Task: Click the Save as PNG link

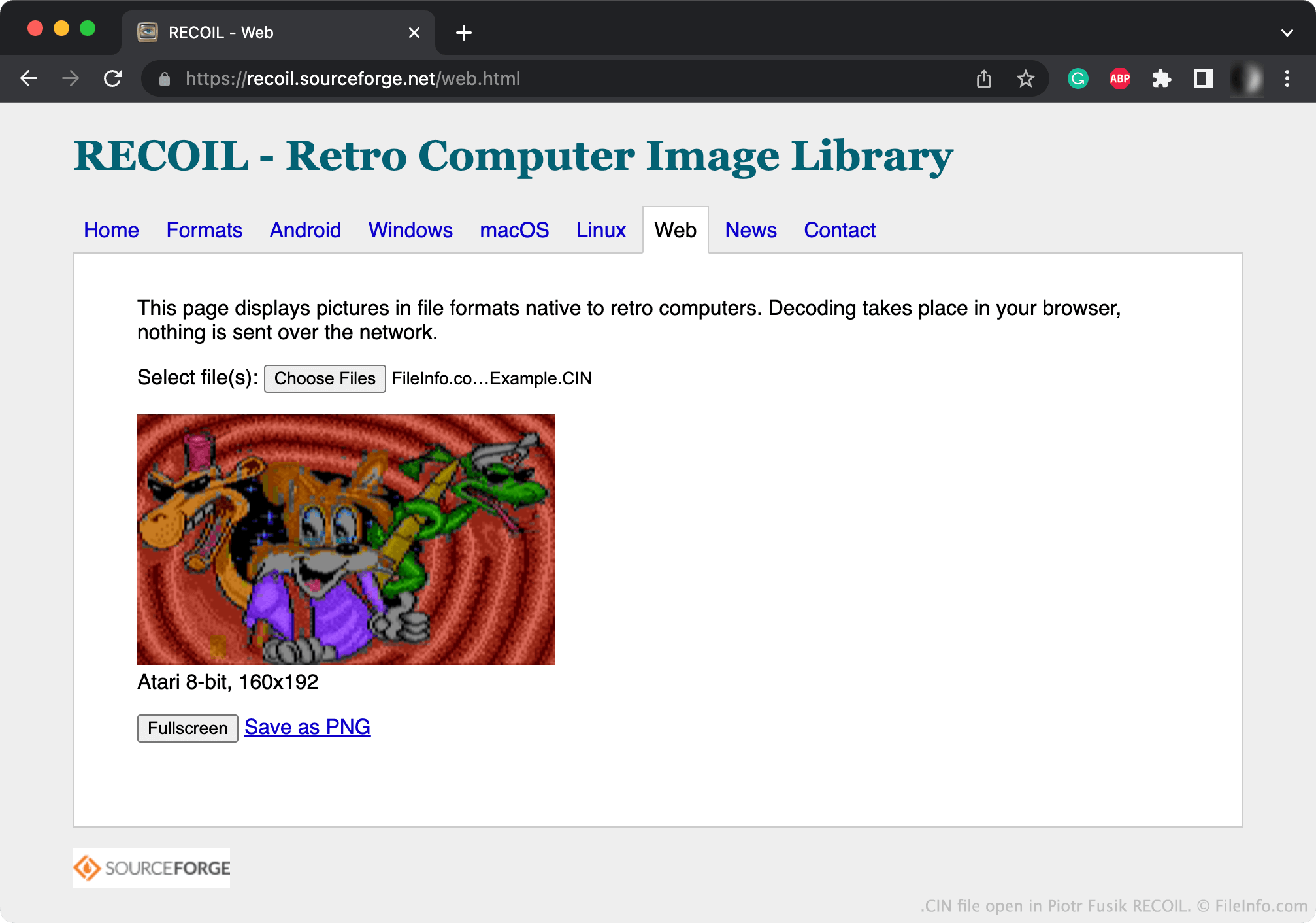Action: point(307,727)
